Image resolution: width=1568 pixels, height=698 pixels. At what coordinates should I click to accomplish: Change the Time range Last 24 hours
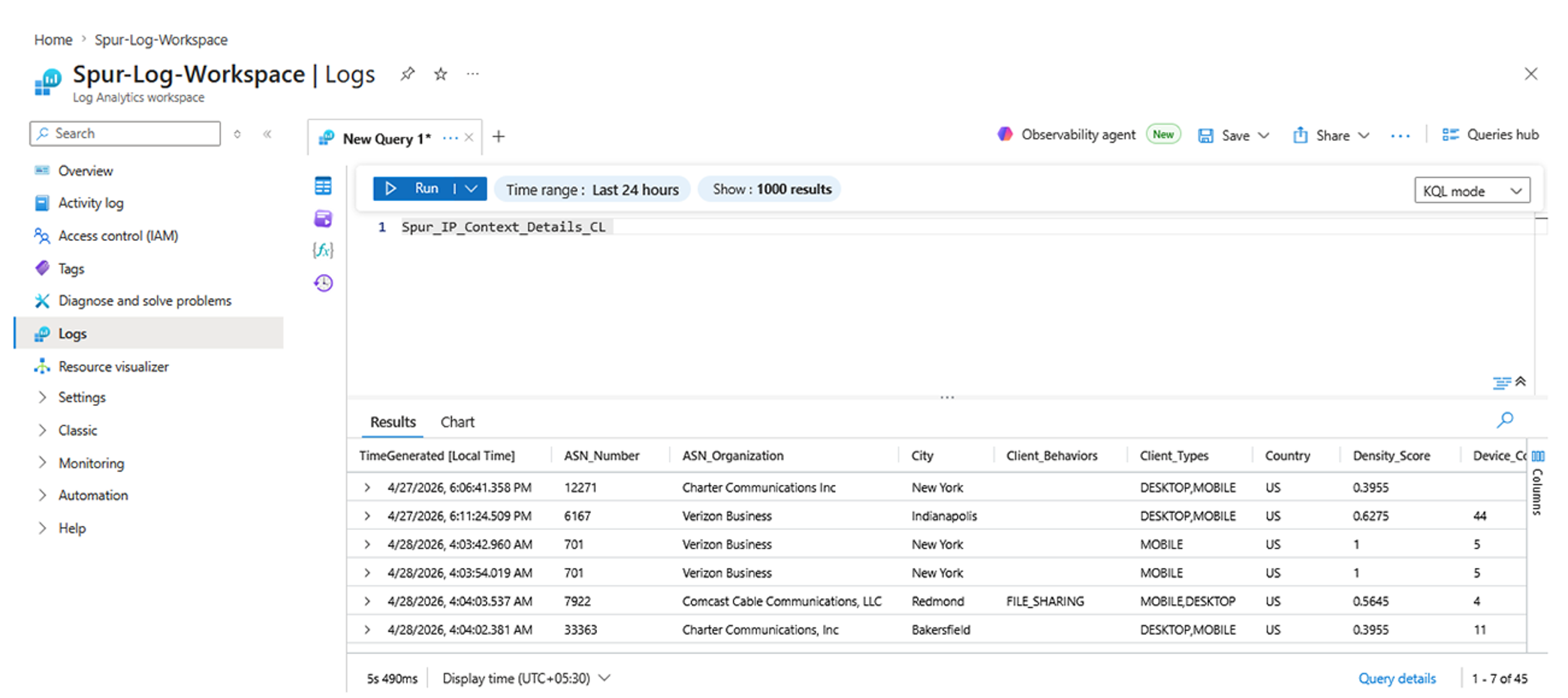[592, 189]
